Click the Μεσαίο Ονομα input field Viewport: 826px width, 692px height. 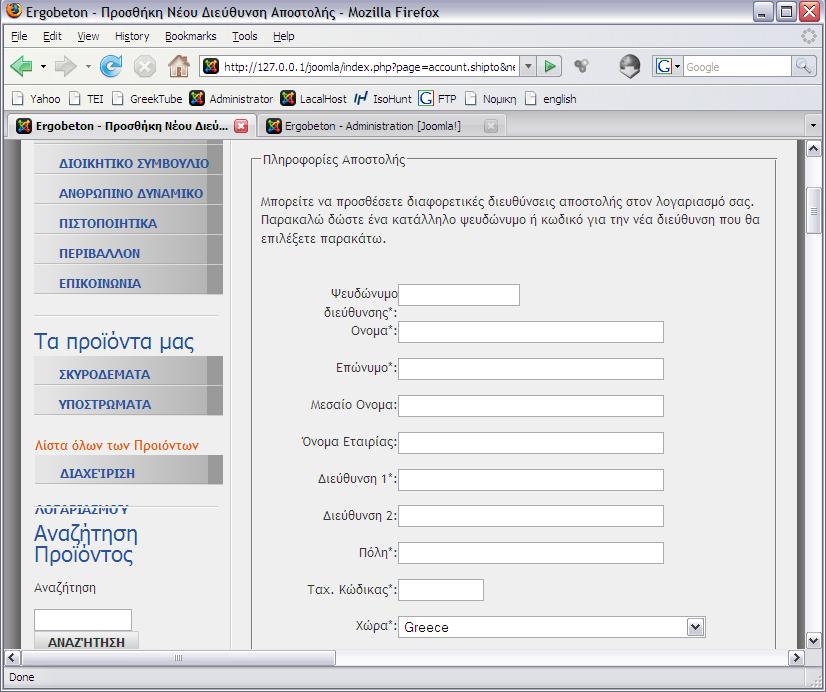point(530,406)
